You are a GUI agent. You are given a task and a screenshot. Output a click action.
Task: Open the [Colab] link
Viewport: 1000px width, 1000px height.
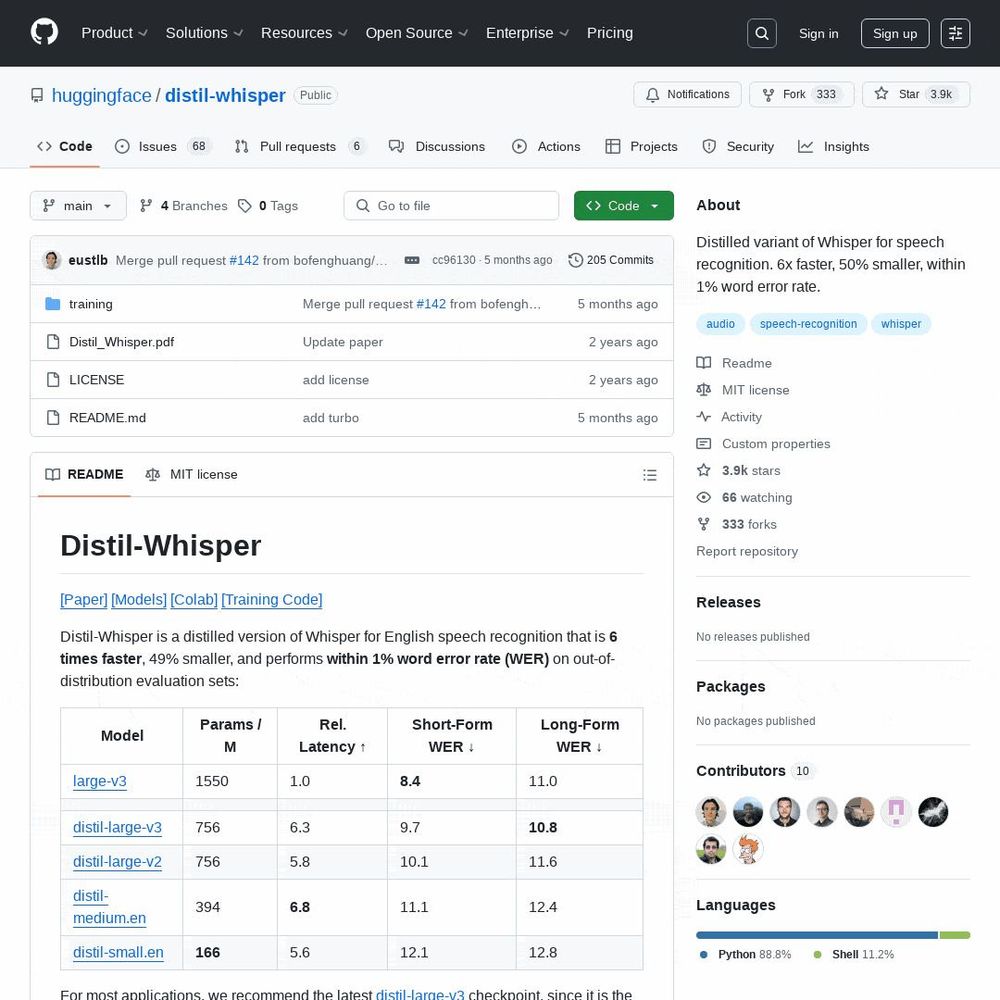[x=194, y=599]
